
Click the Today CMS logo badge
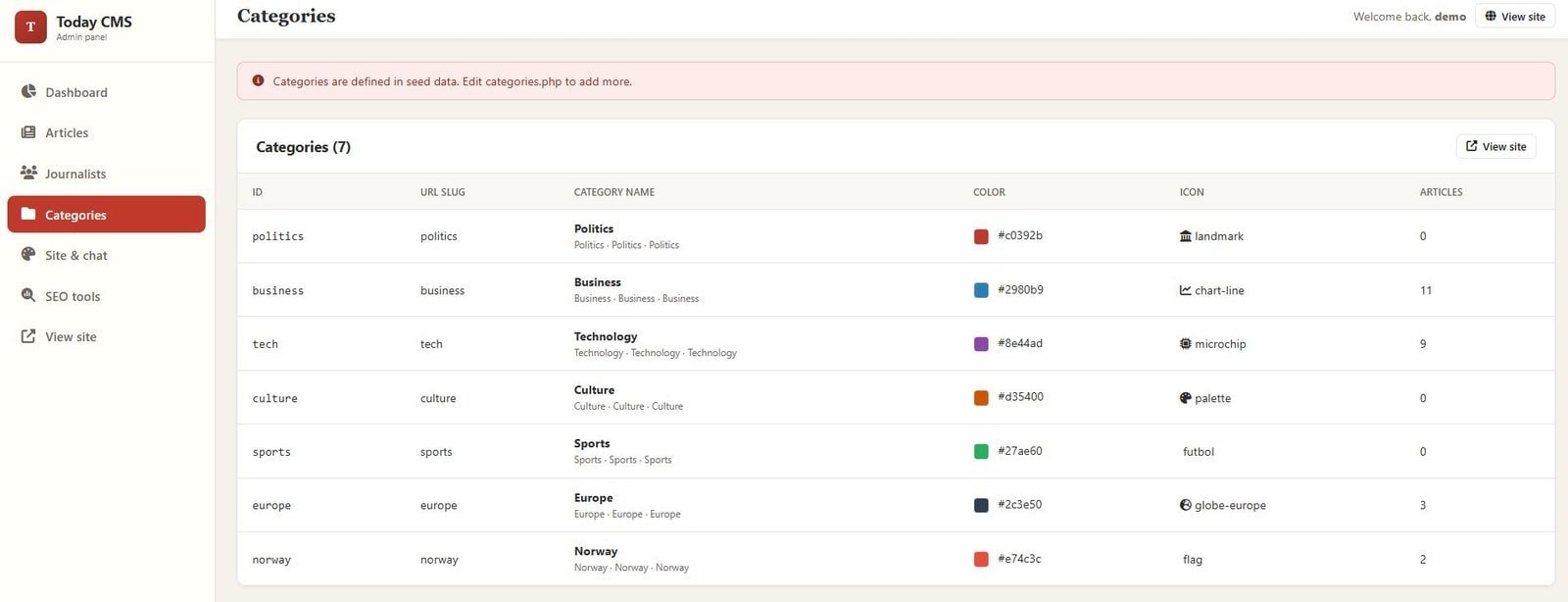(x=30, y=27)
